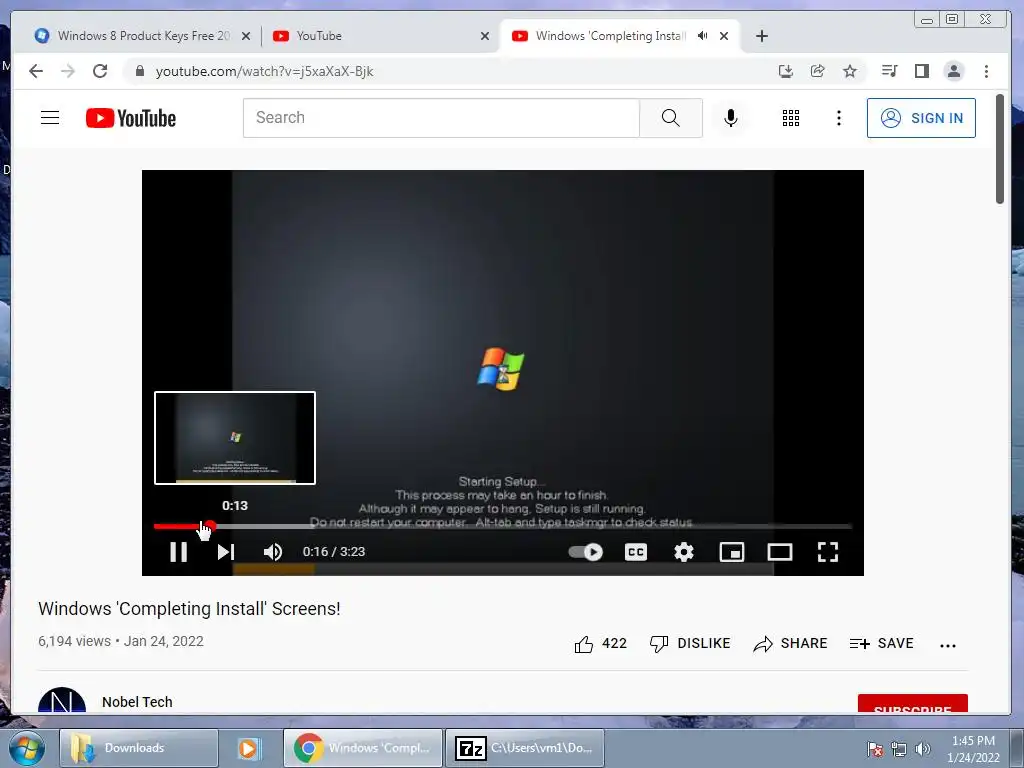Bookmark this page with the star
This screenshot has width=1024, height=768.
(x=850, y=71)
